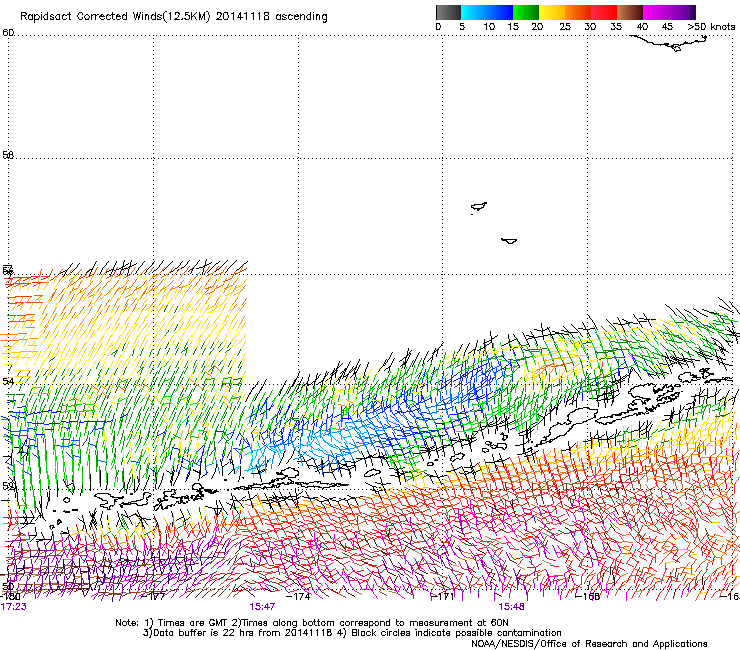Click the upper island outline near 57N
This screenshot has width=740, height=650.
coord(479,207)
